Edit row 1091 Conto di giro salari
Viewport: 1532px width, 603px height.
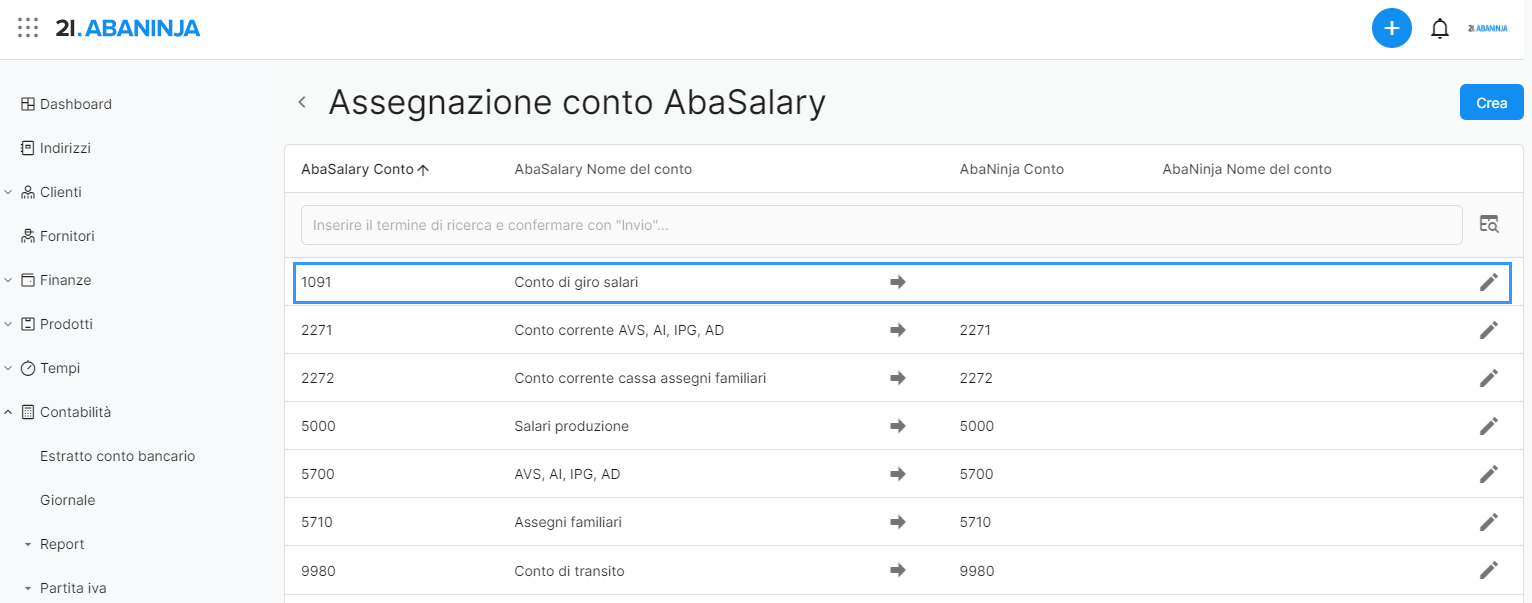point(1489,282)
